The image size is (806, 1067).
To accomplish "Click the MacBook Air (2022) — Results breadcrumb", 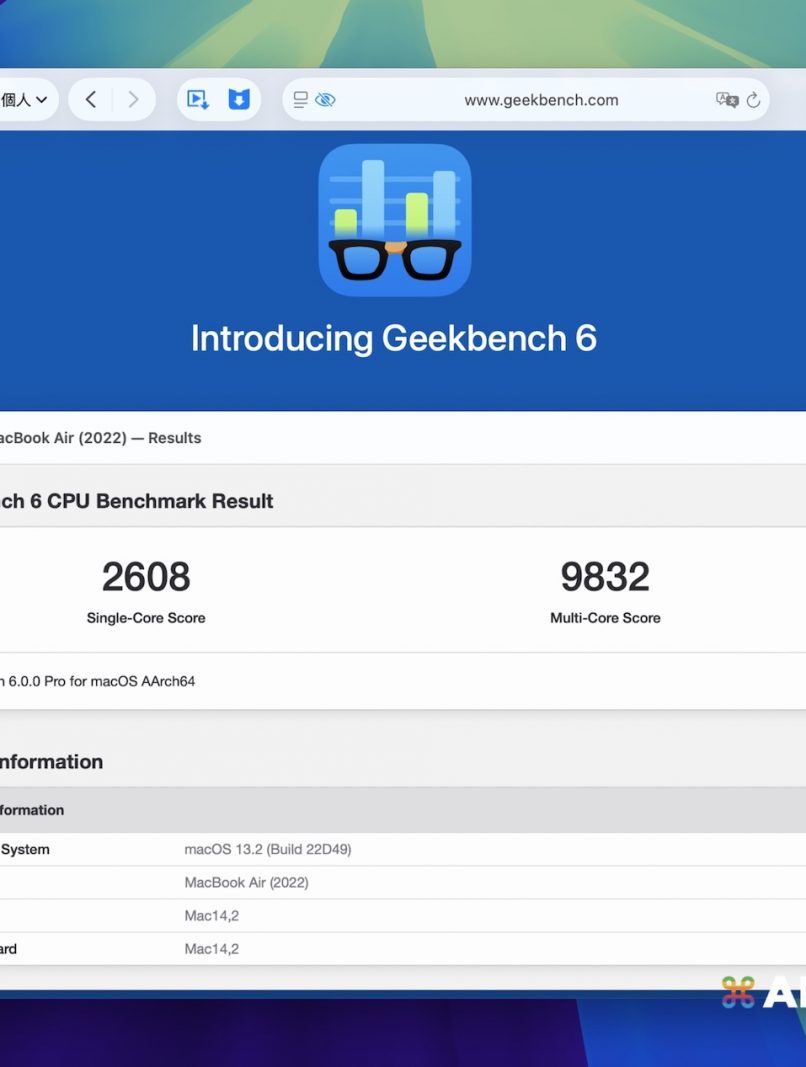I will 100,438.
